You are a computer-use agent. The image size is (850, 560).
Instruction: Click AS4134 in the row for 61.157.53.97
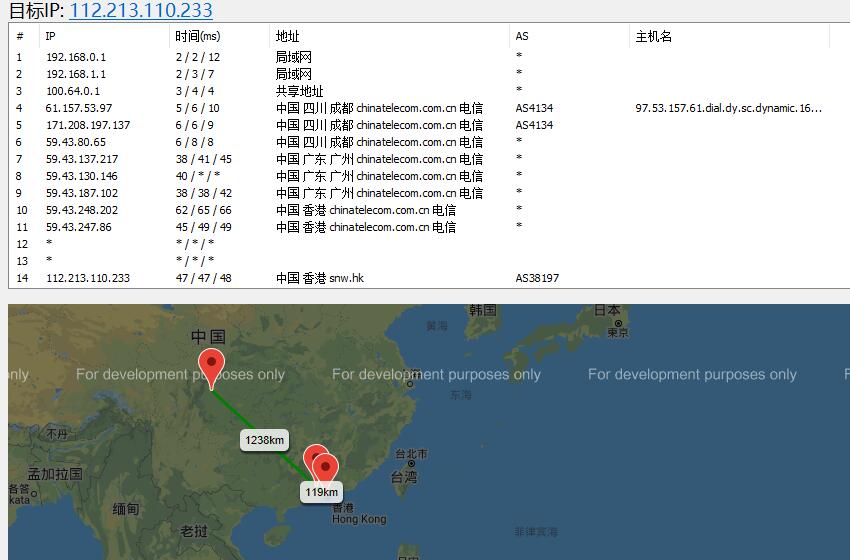(x=535, y=108)
